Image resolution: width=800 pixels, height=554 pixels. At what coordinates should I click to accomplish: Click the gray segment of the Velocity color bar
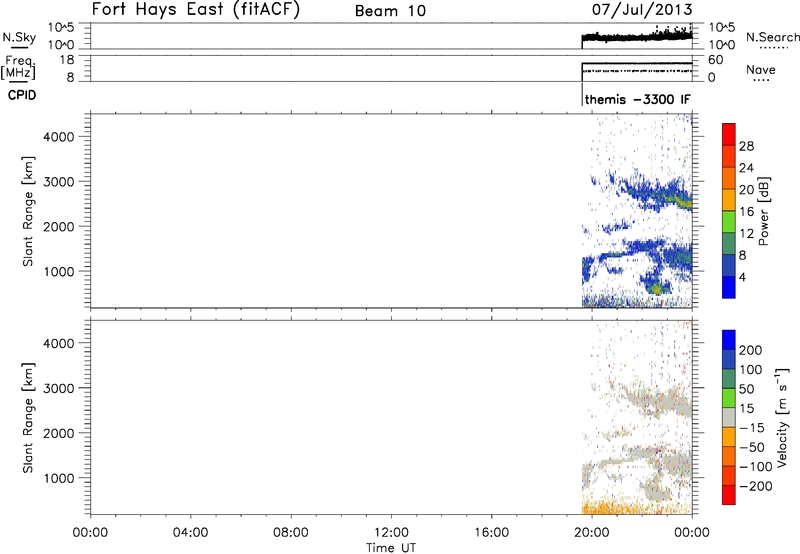[x=729, y=418]
